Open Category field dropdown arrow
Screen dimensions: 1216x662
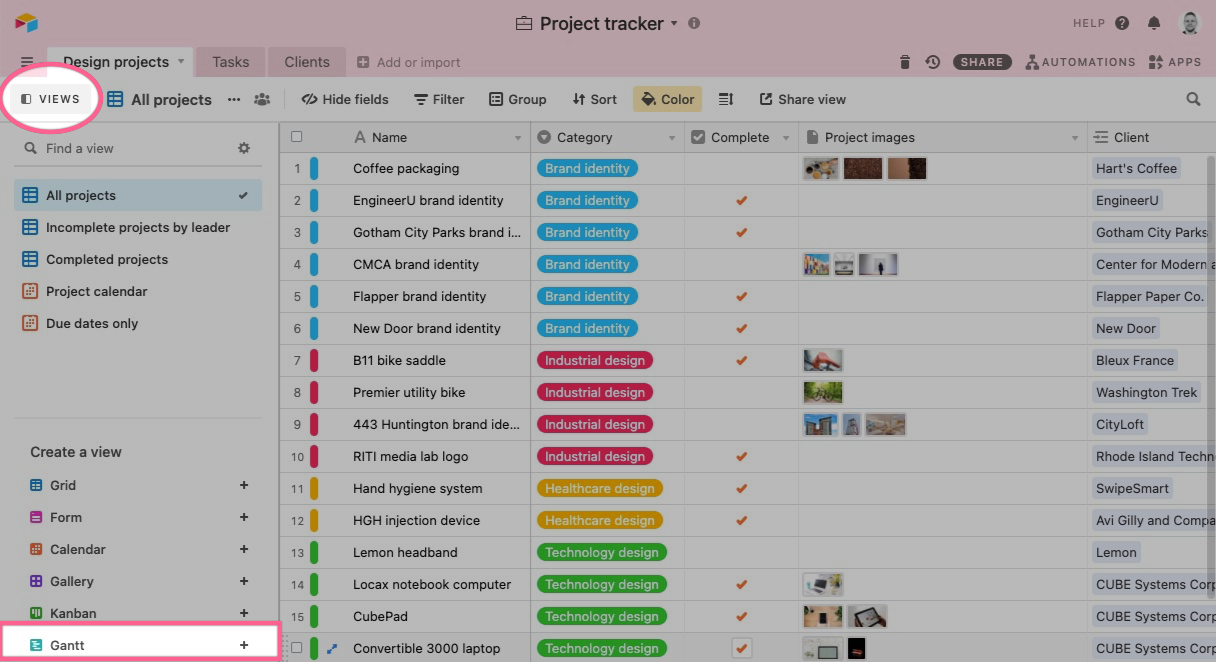click(672, 138)
